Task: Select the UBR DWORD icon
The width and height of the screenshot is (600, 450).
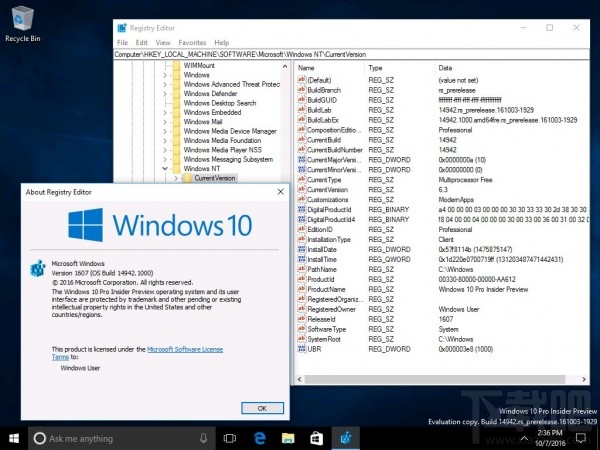Action: point(302,349)
